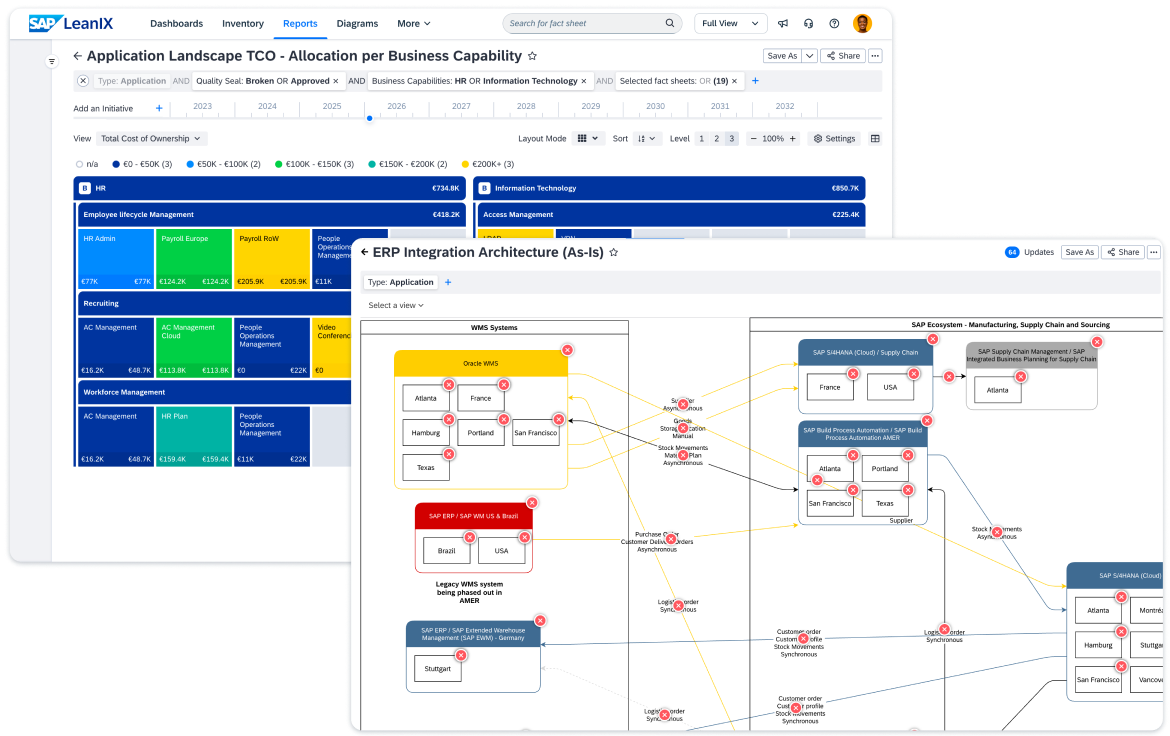Favorite the ERP Integration Architecture diagram star
1170x736 pixels.
613,252
